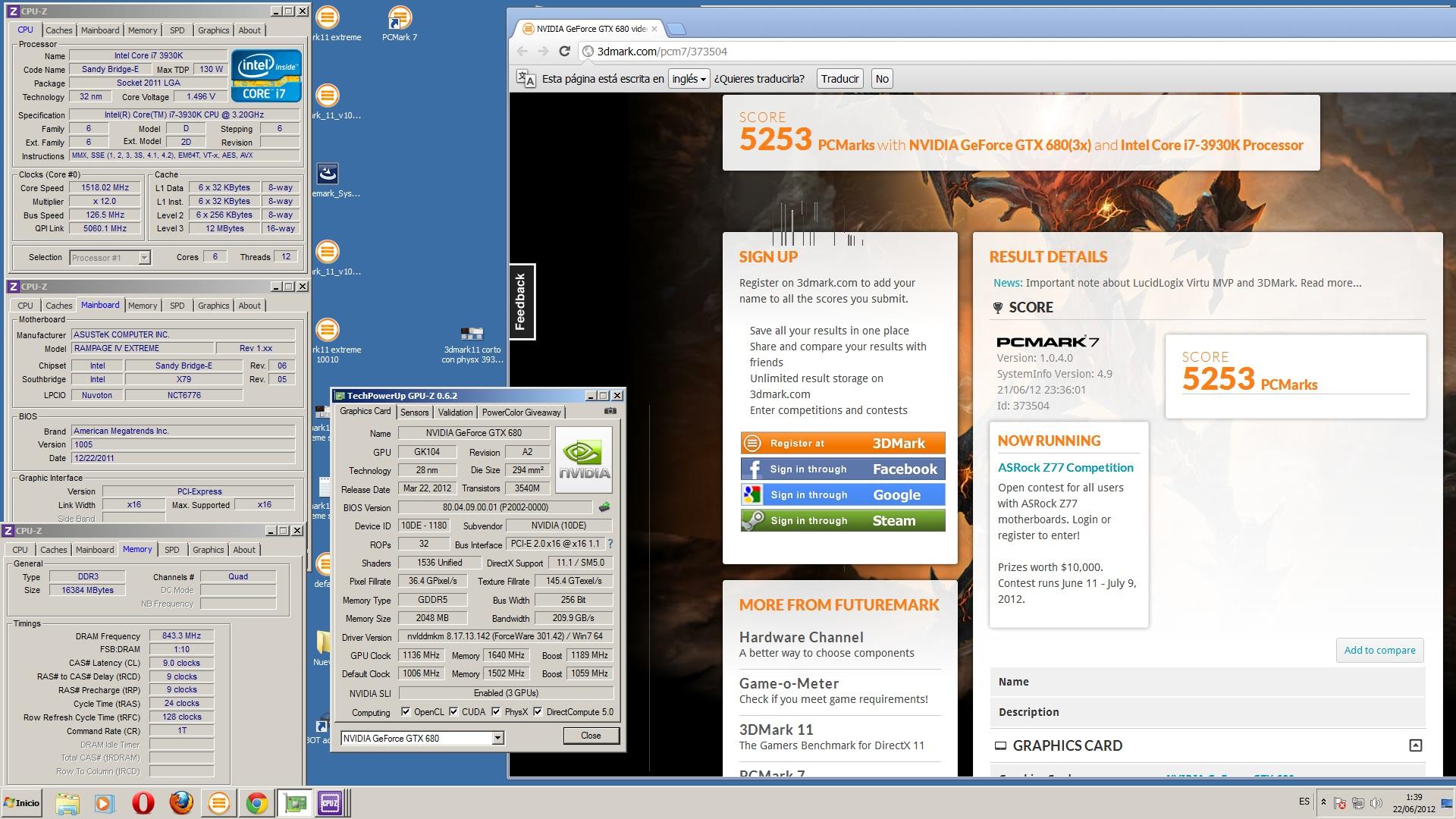Image resolution: width=1456 pixels, height=819 pixels.
Task: Click Add to compare button
Action: point(1379,650)
